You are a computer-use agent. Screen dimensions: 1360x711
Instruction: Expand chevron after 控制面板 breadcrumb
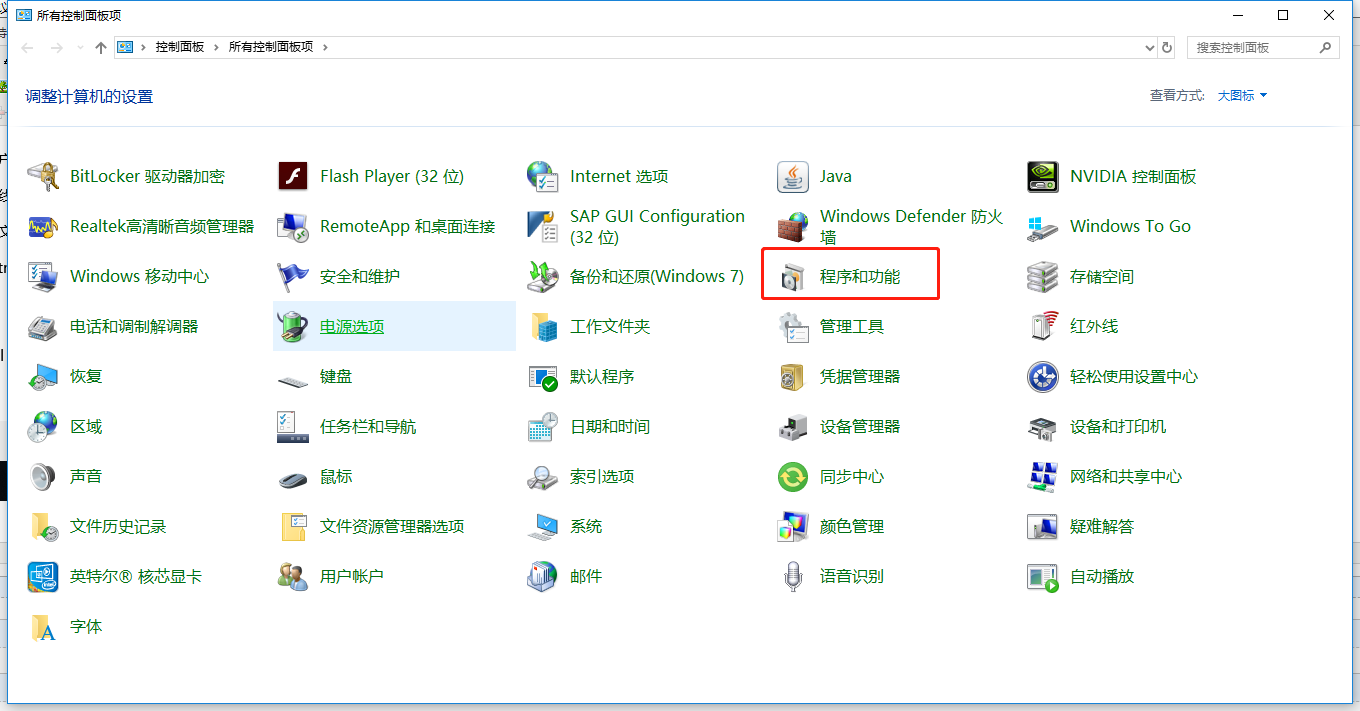(216, 47)
